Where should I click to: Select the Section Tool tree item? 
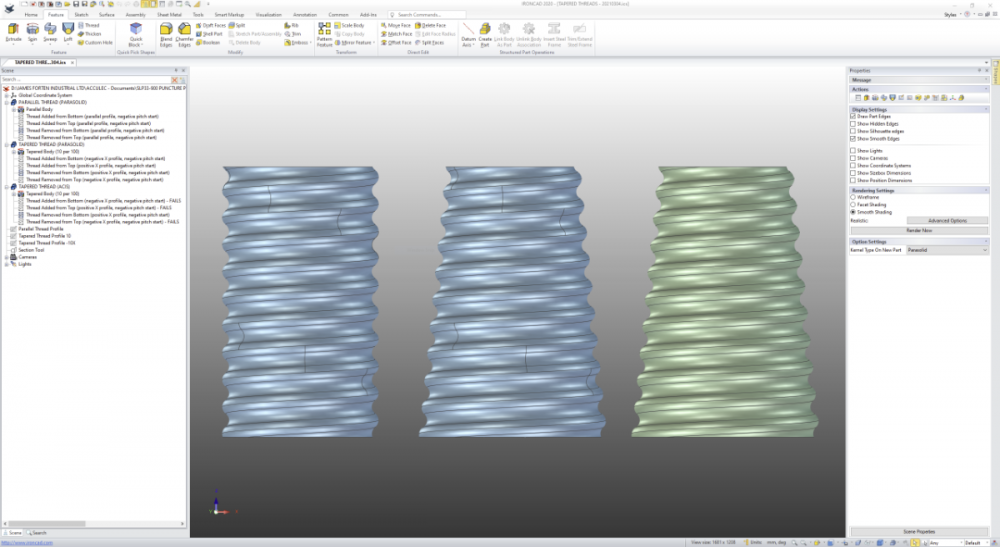pyautogui.click(x=31, y=250)
